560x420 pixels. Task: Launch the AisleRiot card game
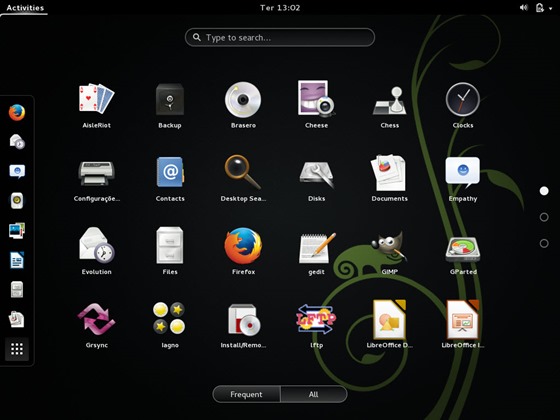[x=96, y=100]
